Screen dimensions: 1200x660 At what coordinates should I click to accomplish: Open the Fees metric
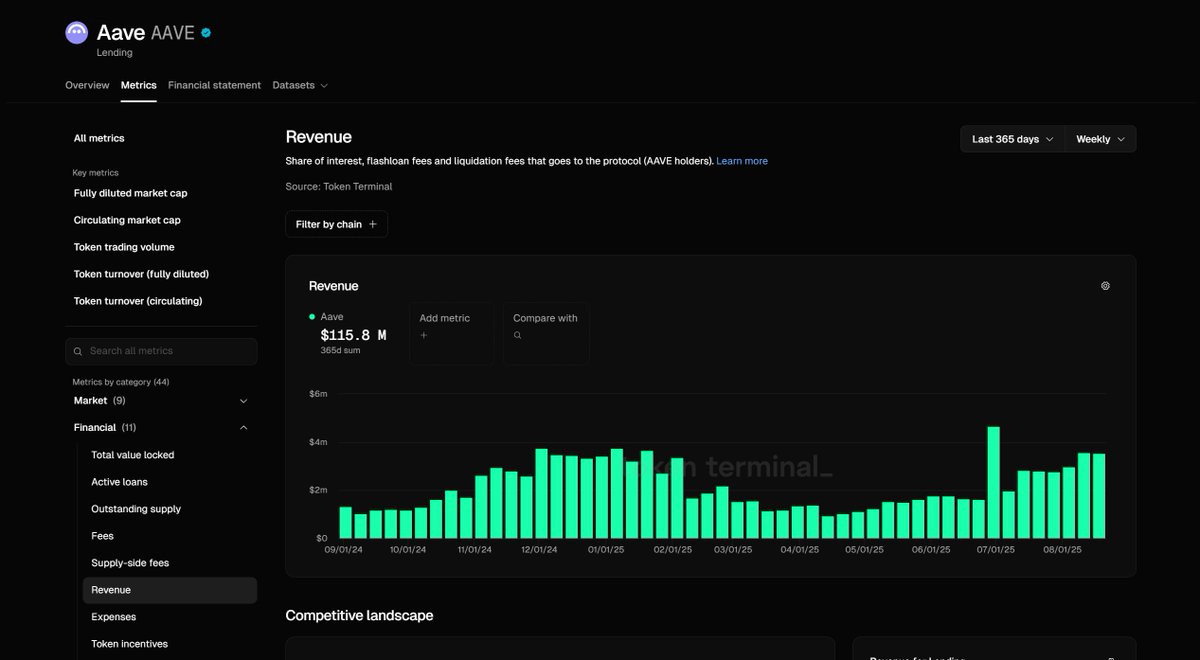(x=102, y=536)
